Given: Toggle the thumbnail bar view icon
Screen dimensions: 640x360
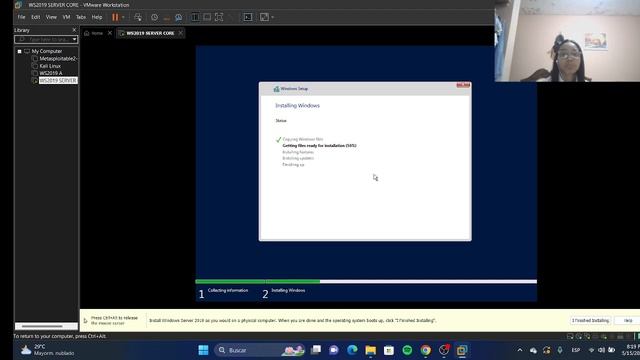Looking at the screenshot, I should tap(207, 17).
